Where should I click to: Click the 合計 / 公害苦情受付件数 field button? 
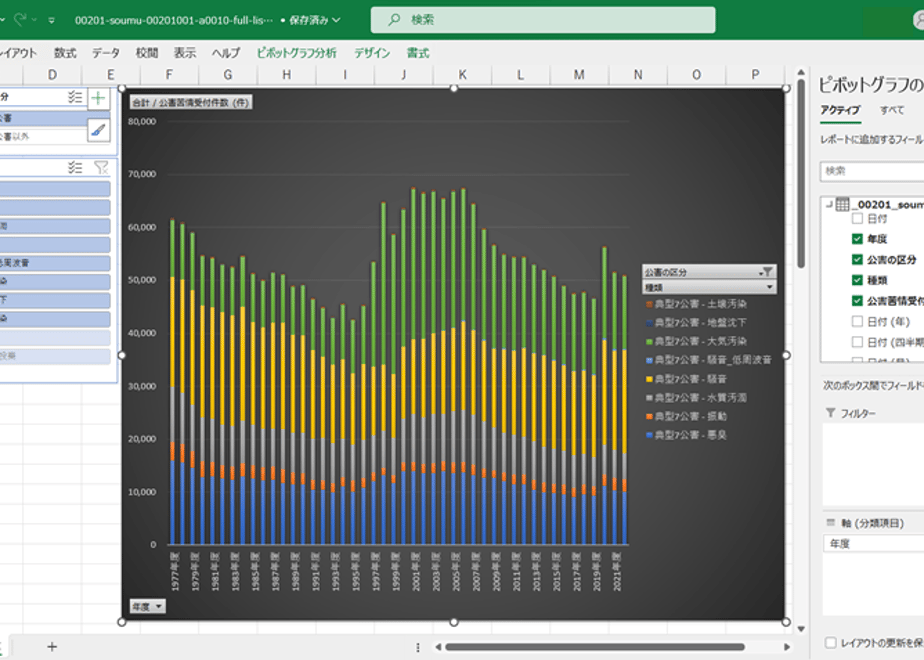pyautogui.click(x=191, y=103)
